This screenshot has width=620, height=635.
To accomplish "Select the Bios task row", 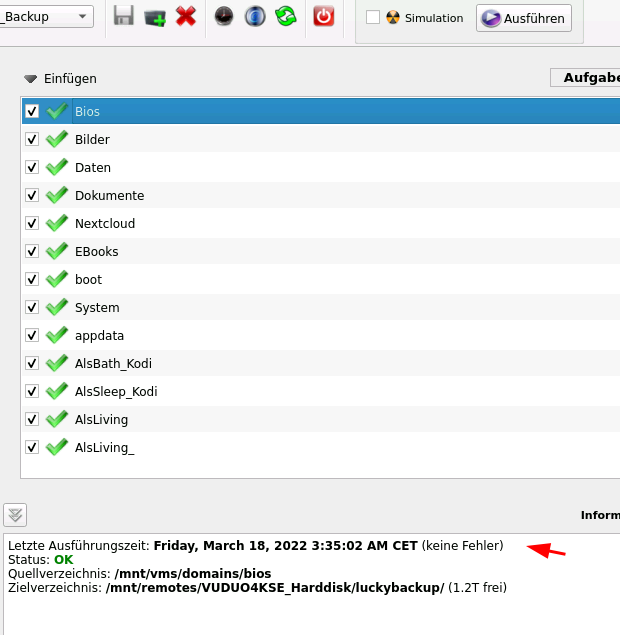I will [321, 111].
